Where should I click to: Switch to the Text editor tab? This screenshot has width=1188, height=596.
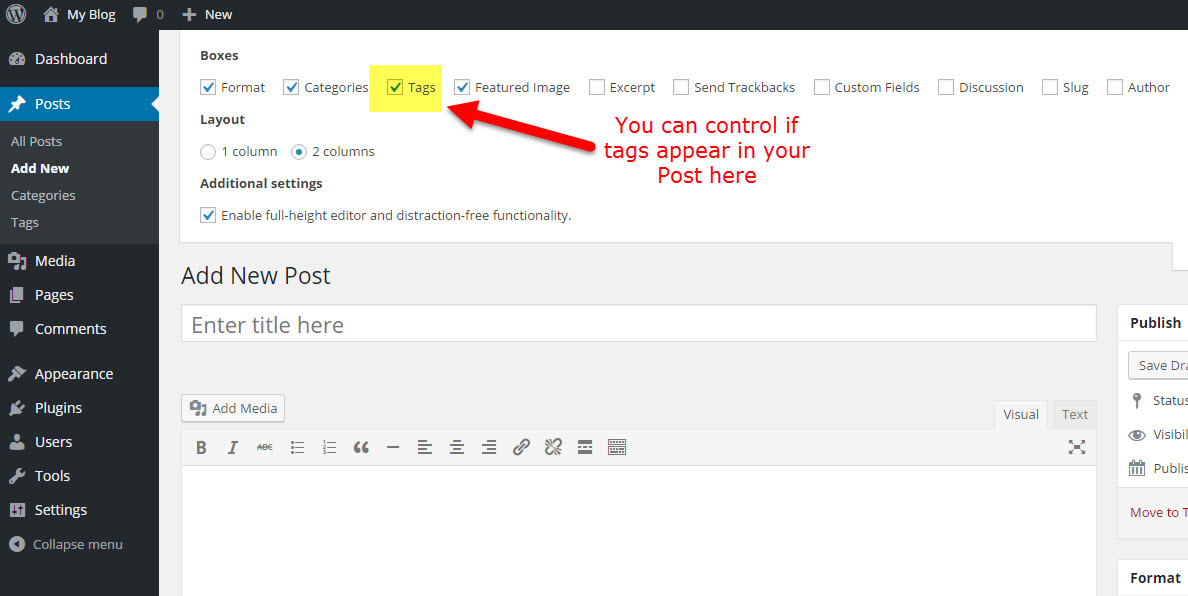[1075, 414]
